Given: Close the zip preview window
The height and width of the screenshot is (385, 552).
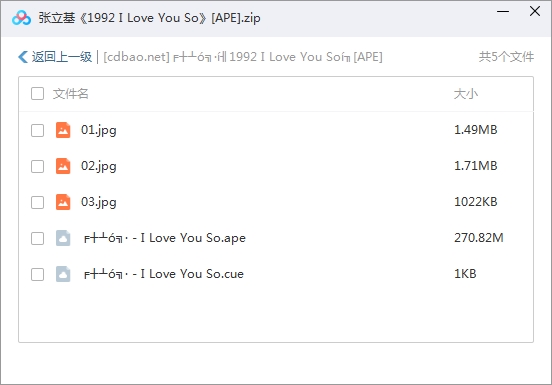Looking at the screenshot, I should point(535,11).
